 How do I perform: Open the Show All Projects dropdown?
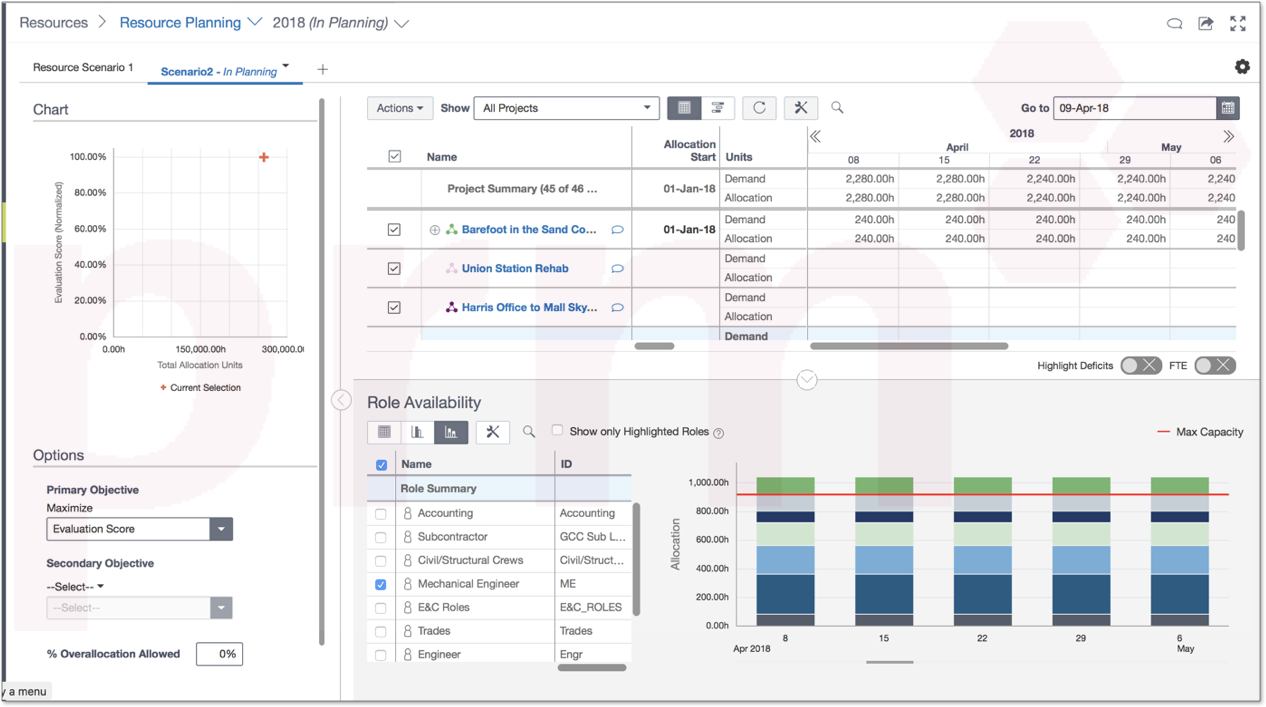(566, 108)
